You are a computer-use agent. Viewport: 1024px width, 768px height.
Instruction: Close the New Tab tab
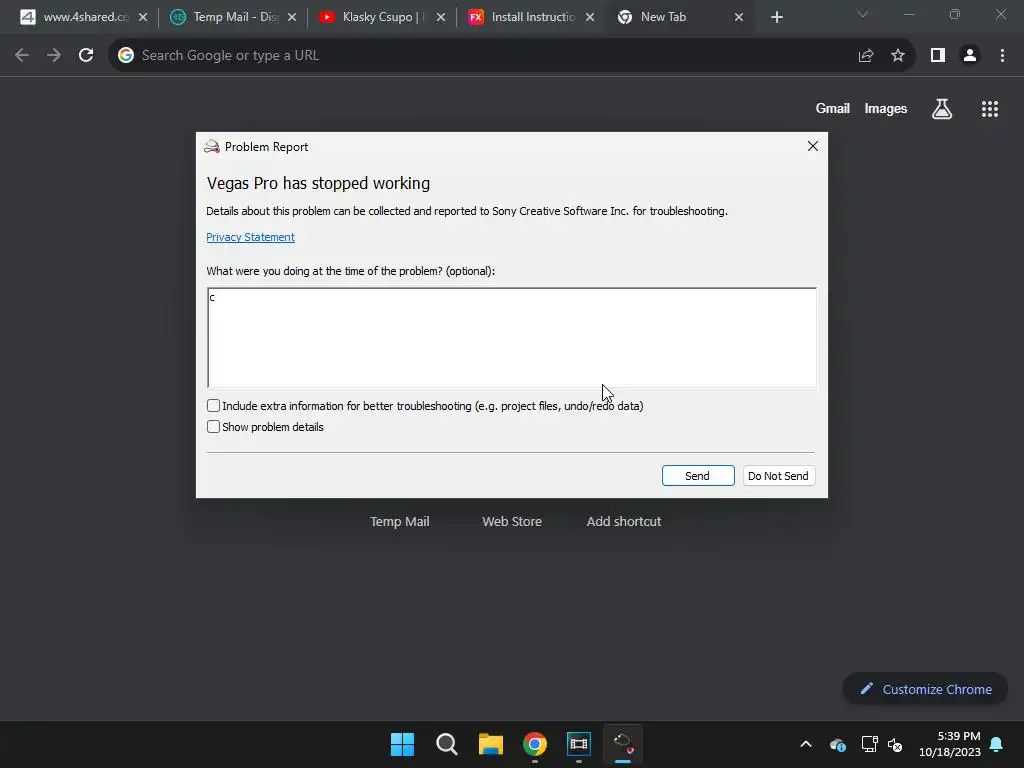pyautogui.click(x=739, y=17)
